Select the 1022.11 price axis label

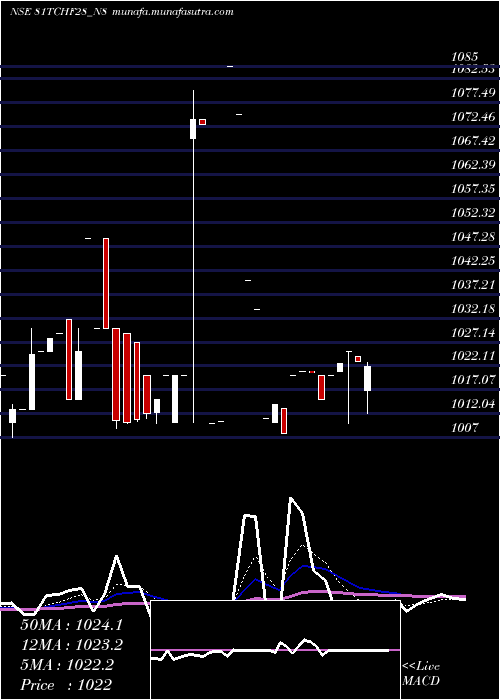(x=473, y=356)
